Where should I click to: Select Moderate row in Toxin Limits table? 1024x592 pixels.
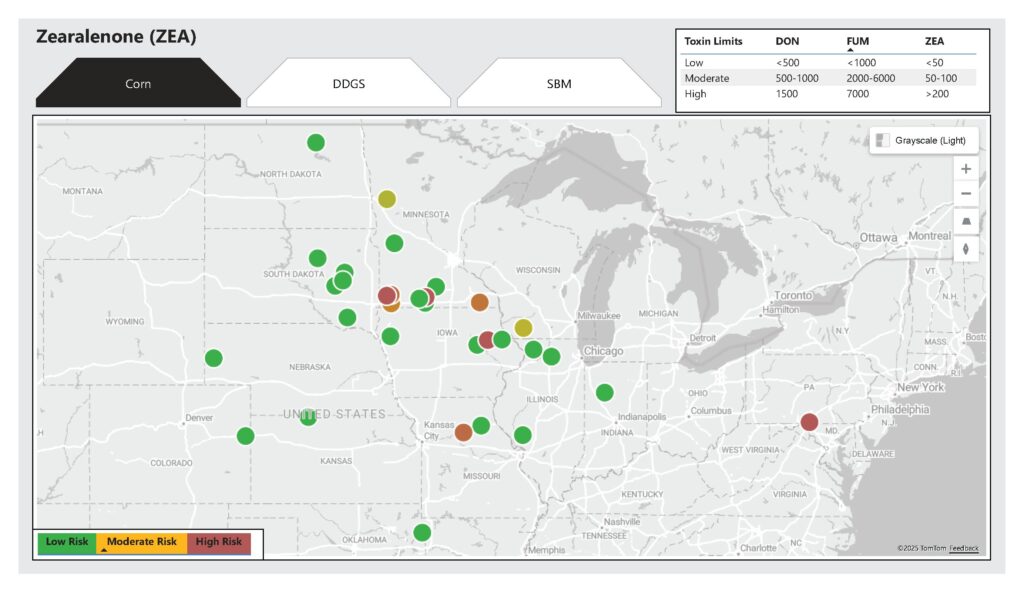pos(707,78)
